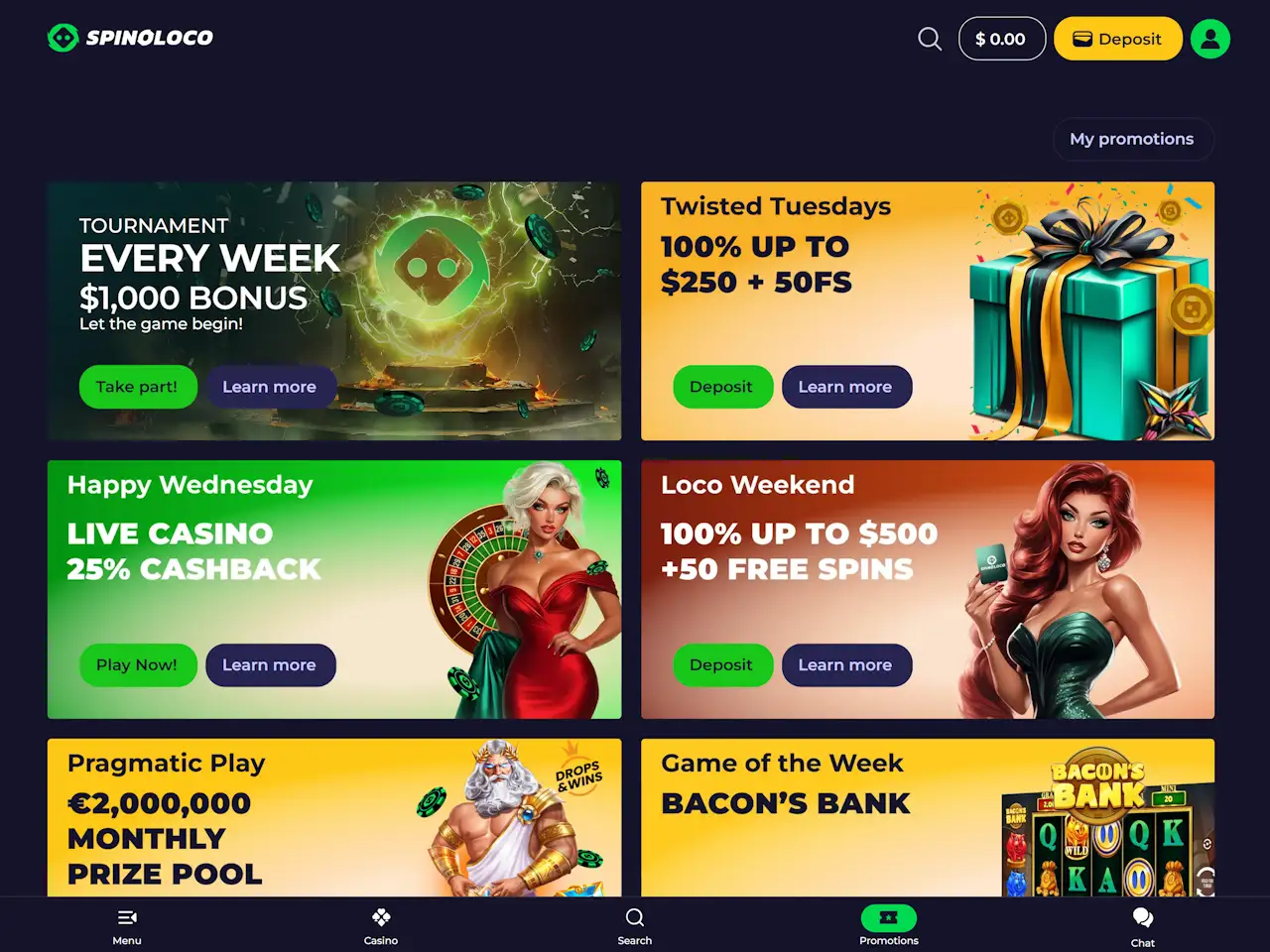The height and width of the screenshot is (952, 1270).
Task: Learn more about Twisted Tuesdays
Action: click(846, 387)
